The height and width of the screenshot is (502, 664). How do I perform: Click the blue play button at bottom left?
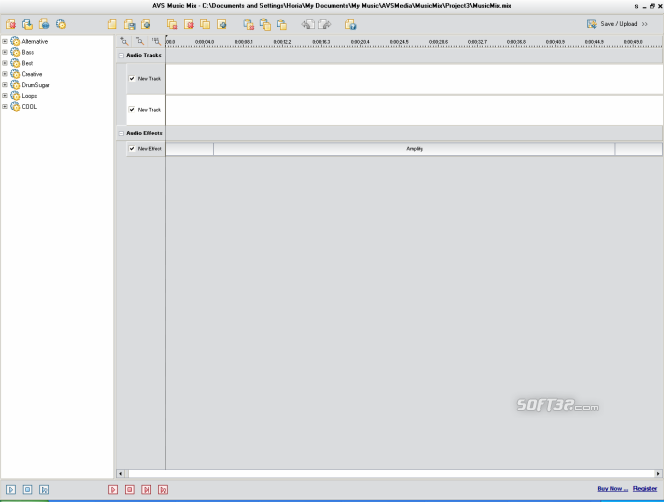coord(11,490)
